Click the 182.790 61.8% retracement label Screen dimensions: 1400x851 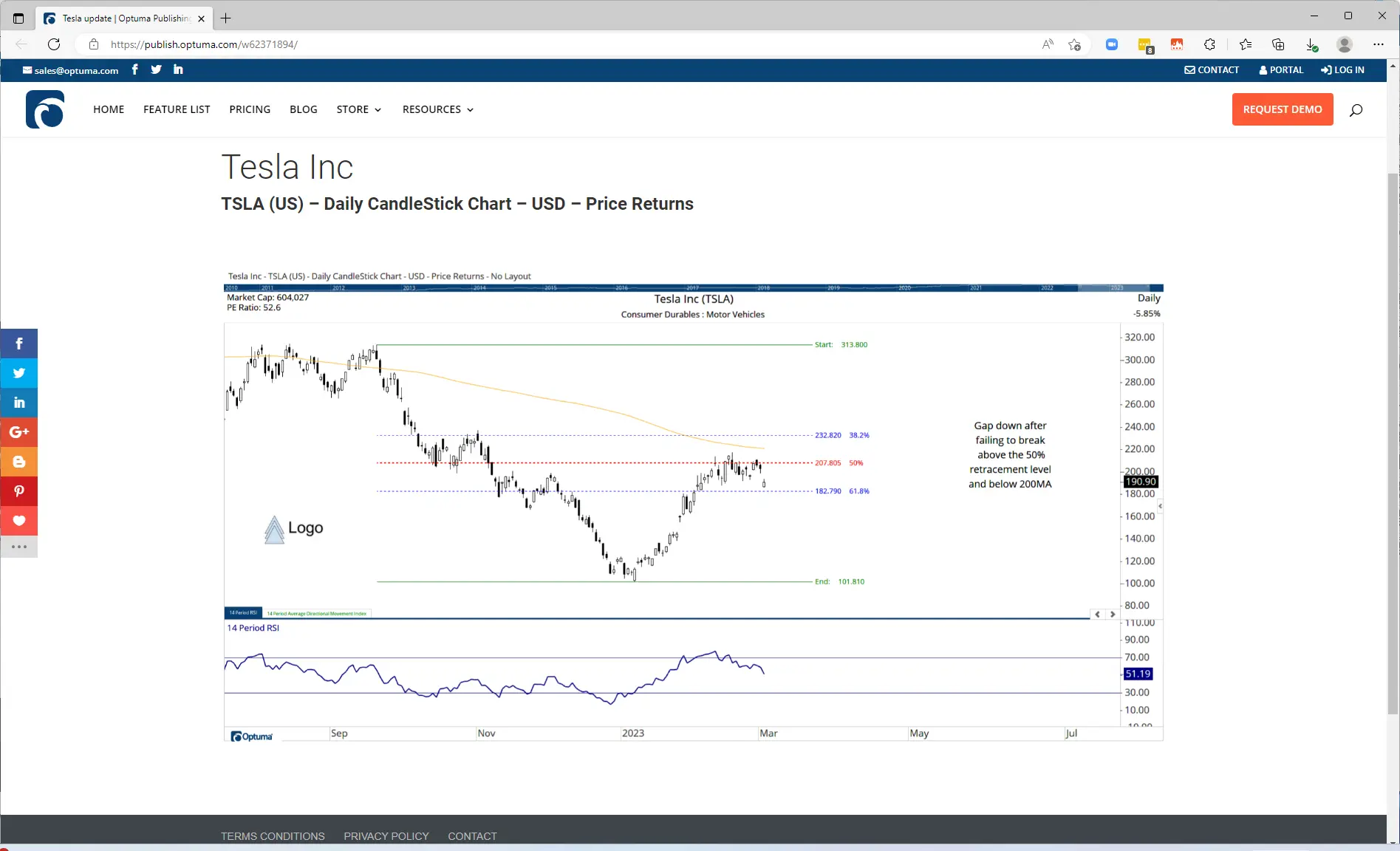[x=841, y=491]
